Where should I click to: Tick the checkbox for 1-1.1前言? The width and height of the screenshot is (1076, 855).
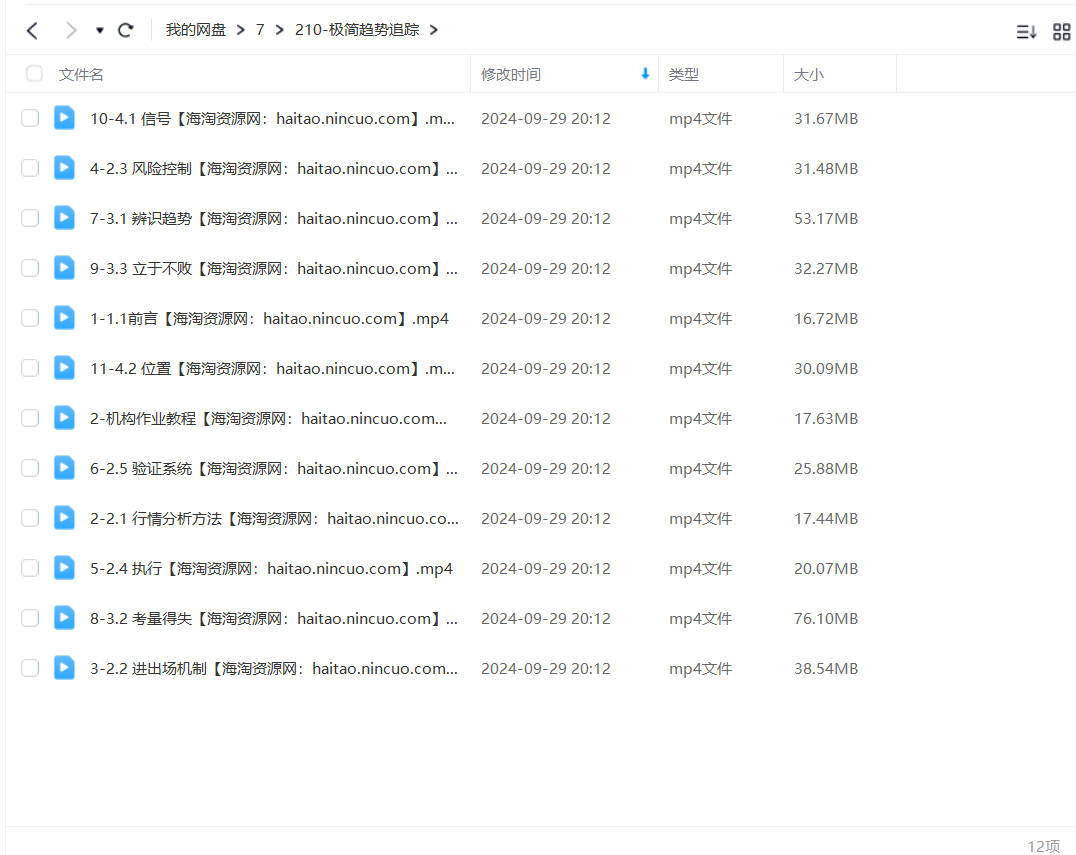tap(30, 318)
